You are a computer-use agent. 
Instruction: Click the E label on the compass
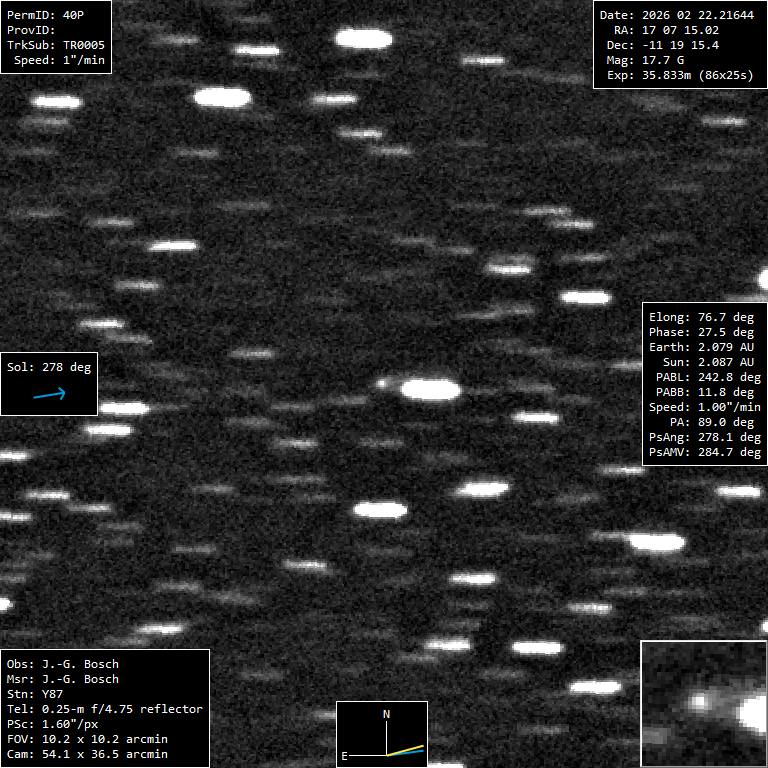coord(345,756)
